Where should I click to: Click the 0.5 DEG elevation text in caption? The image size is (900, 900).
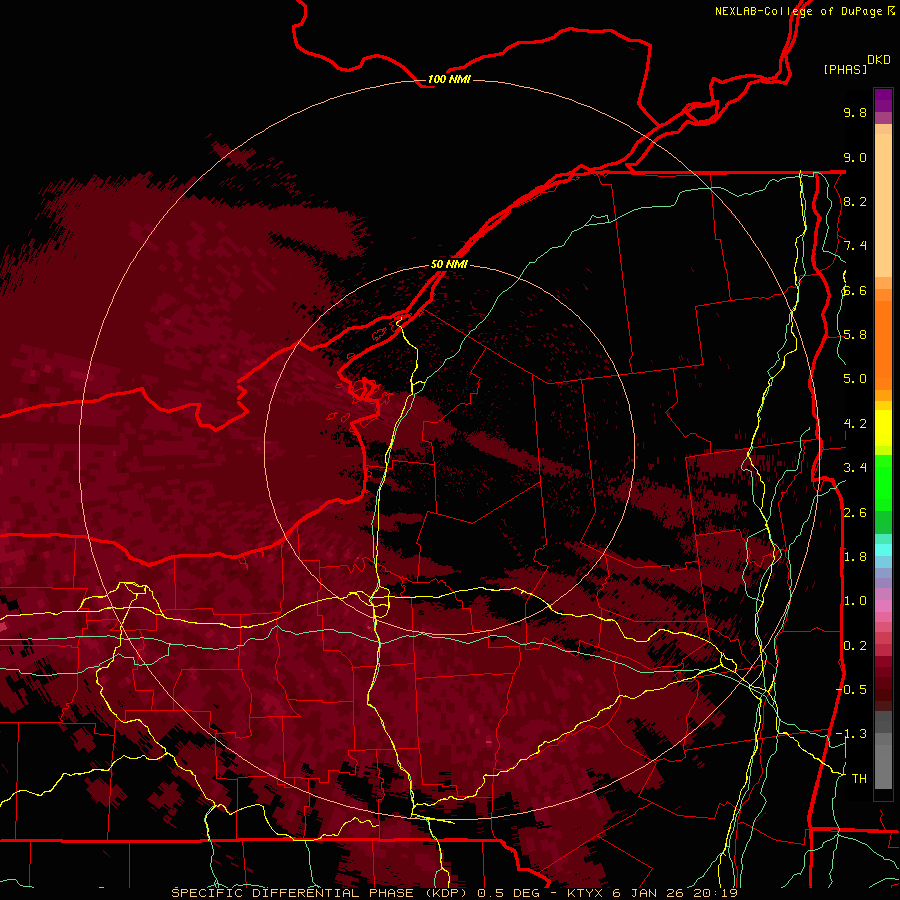coord(509,893)
